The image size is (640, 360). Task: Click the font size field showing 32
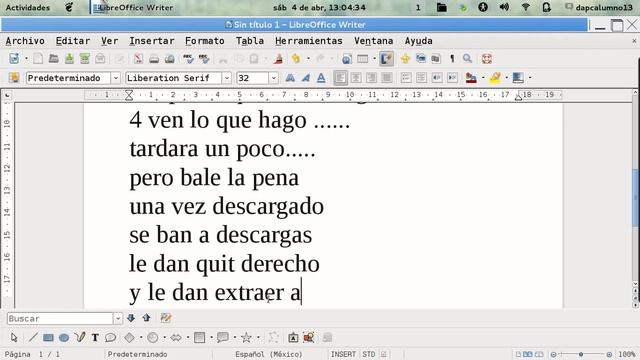pos(252,78)
